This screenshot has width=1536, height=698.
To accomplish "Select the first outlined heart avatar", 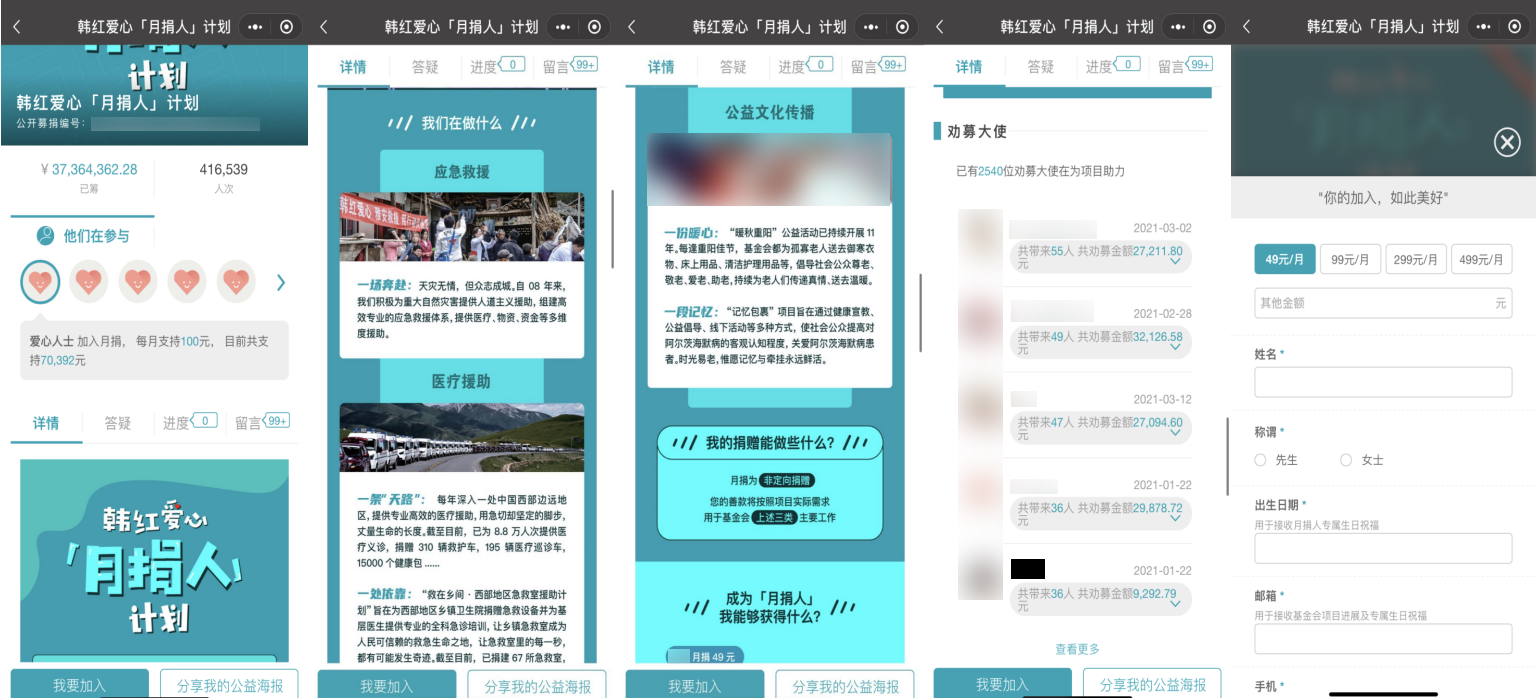I will click(40, 282).
